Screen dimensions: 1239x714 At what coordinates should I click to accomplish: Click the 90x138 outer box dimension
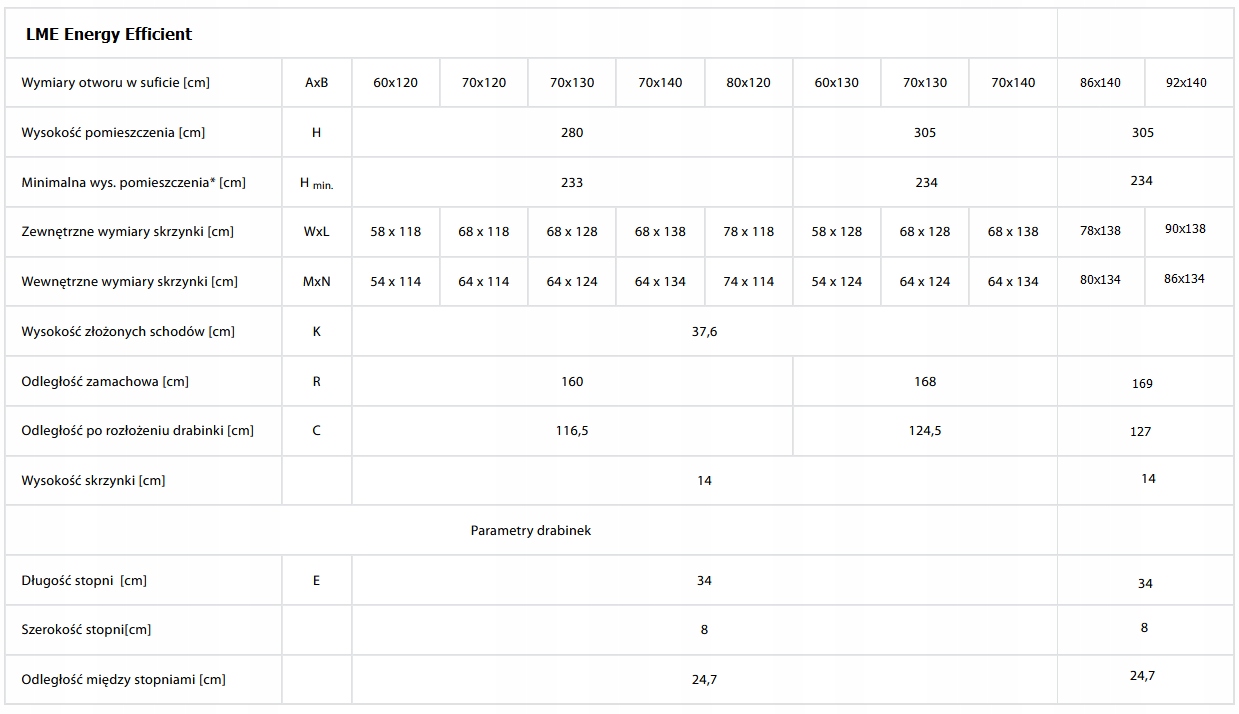1185,229
